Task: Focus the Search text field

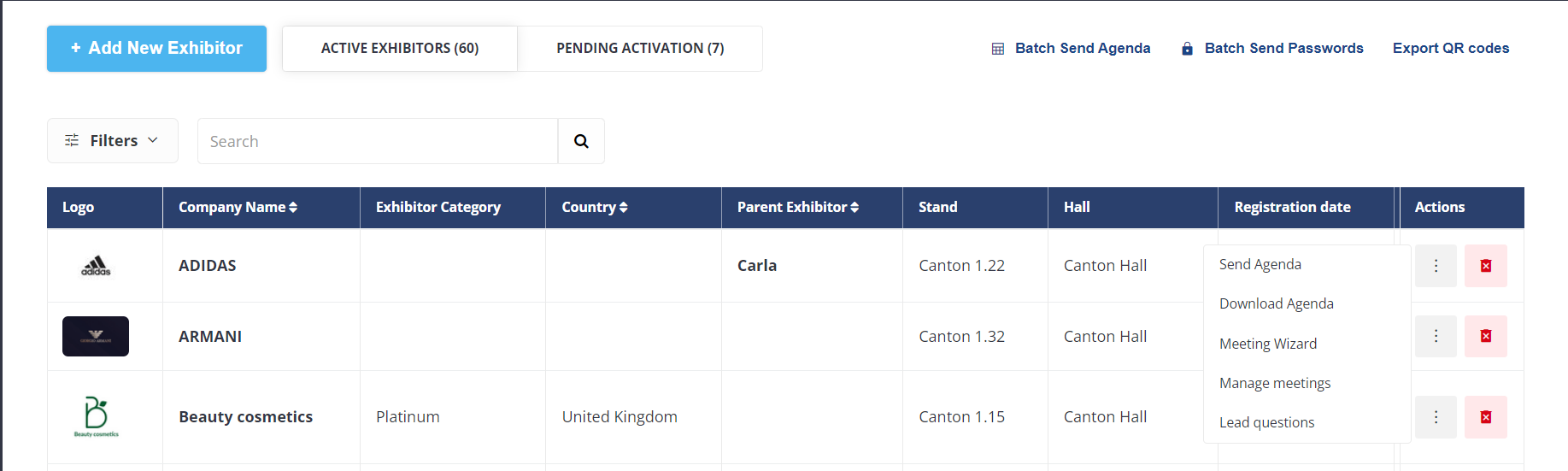Action: coord(378,141)
